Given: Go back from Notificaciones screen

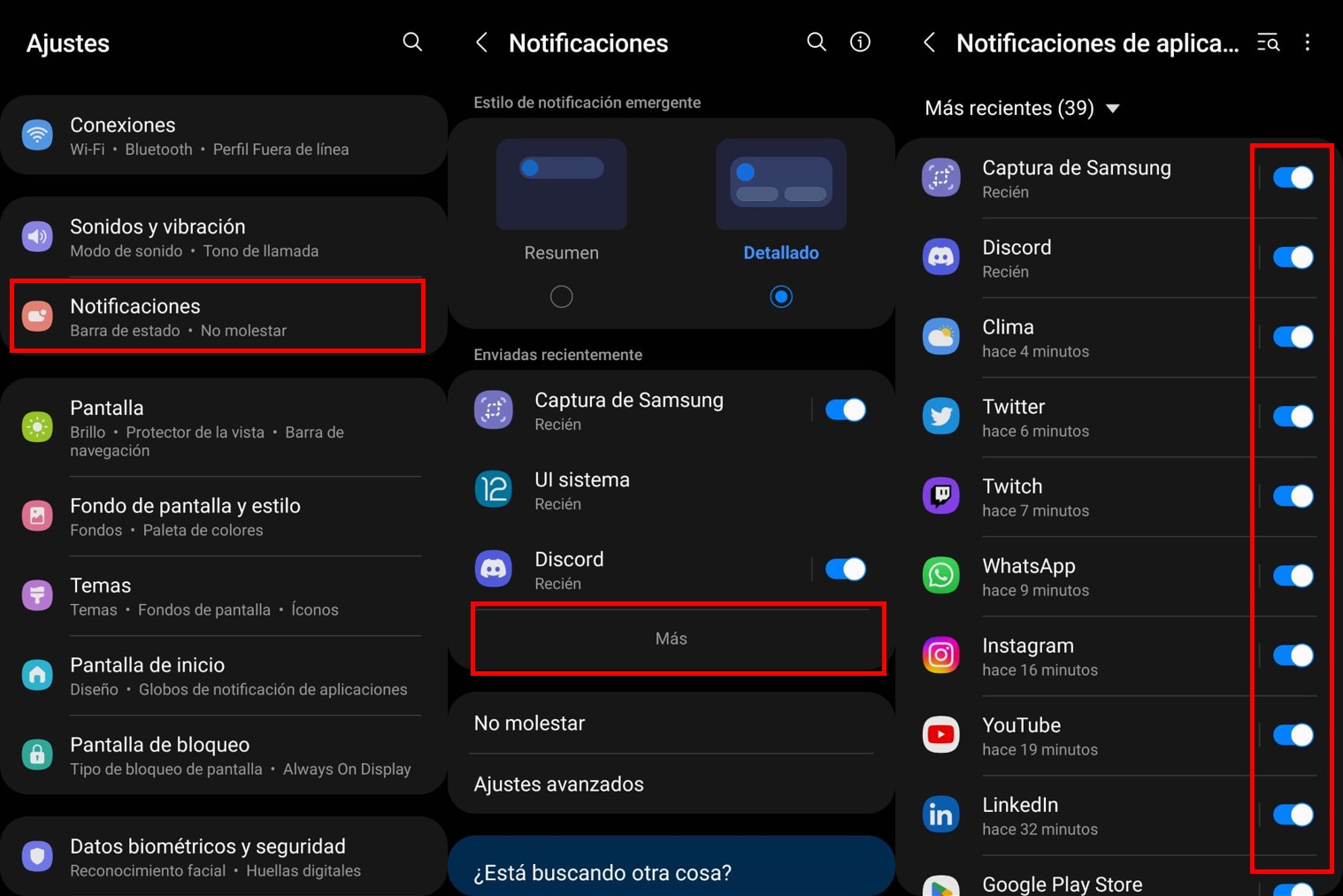Looking at the screenshot, I should tap(480, 42).
